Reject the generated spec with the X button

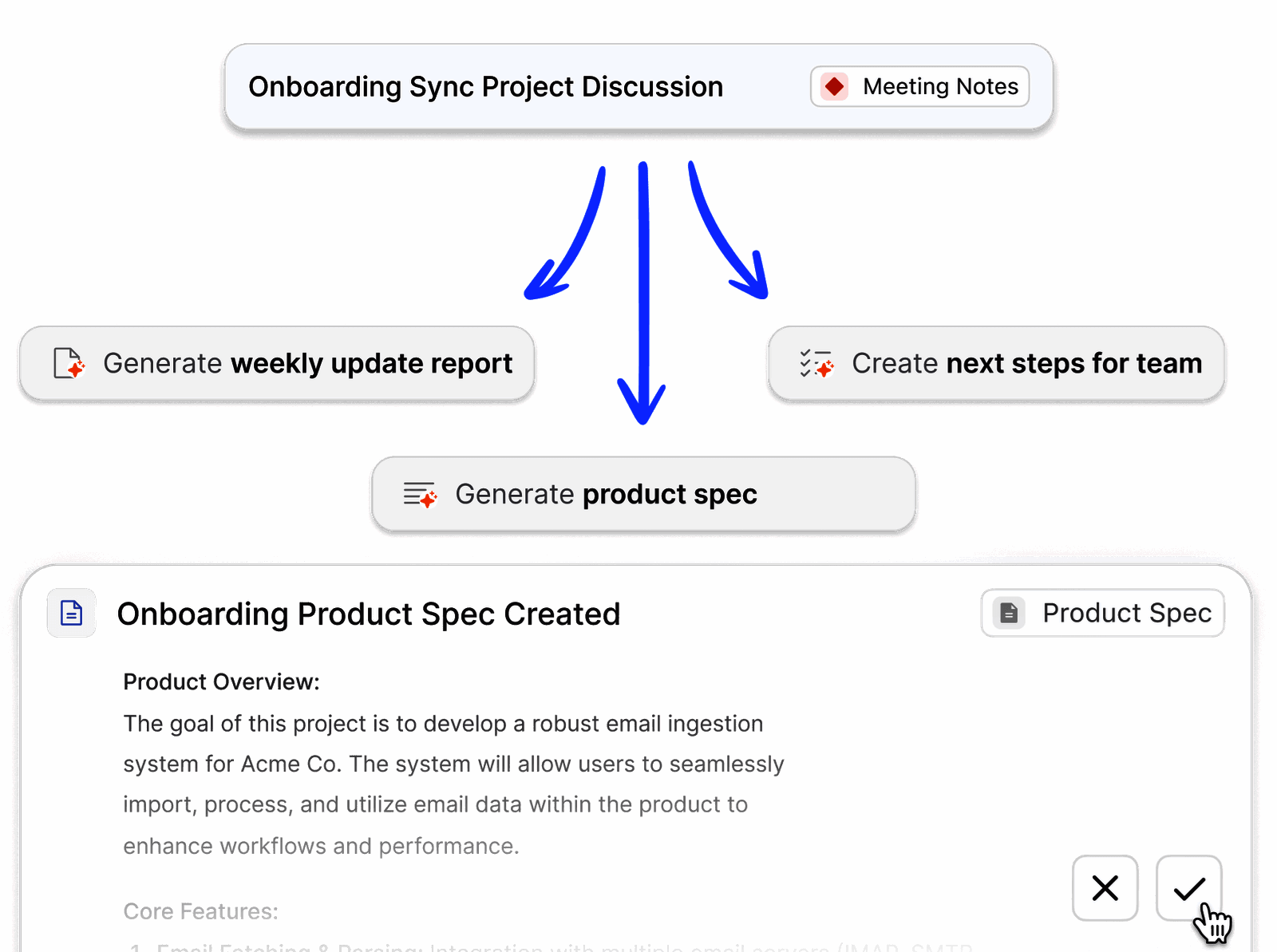pos(1105,887)
